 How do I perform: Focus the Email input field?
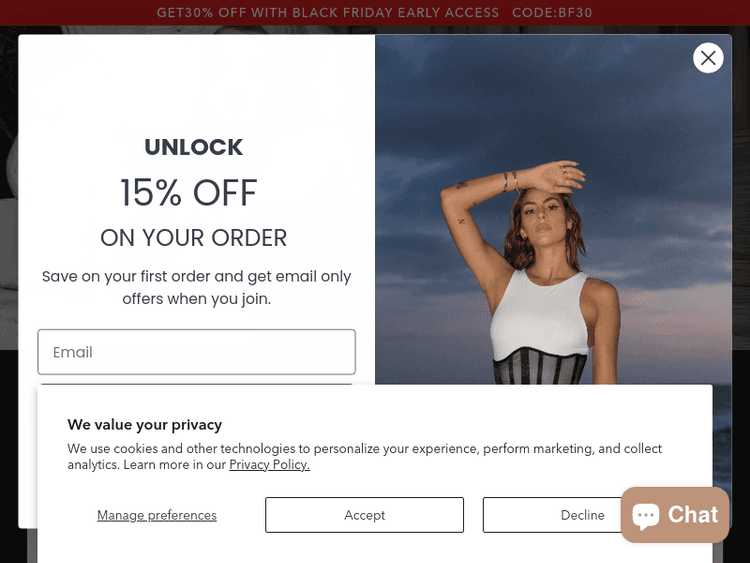coord(197,352)
